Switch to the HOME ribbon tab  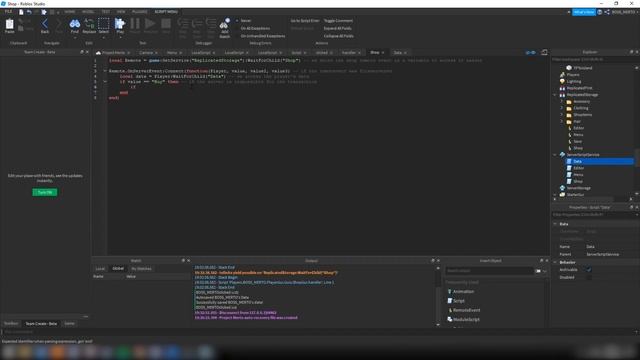[x=70, y=12]
